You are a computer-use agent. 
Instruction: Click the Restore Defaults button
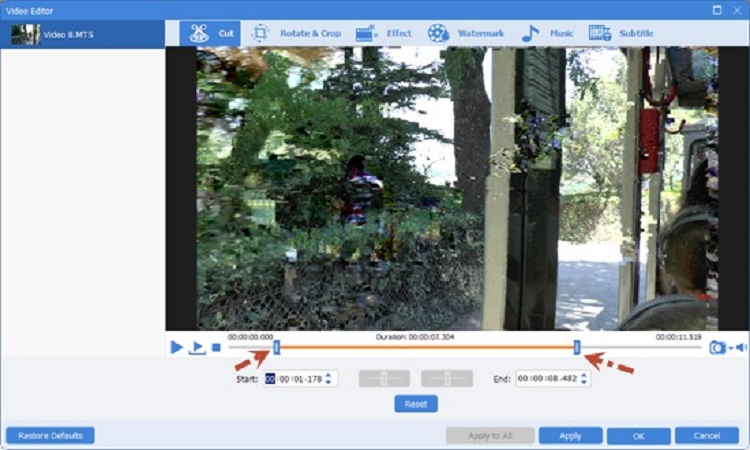pyautogui.click(x=50, y=436)
